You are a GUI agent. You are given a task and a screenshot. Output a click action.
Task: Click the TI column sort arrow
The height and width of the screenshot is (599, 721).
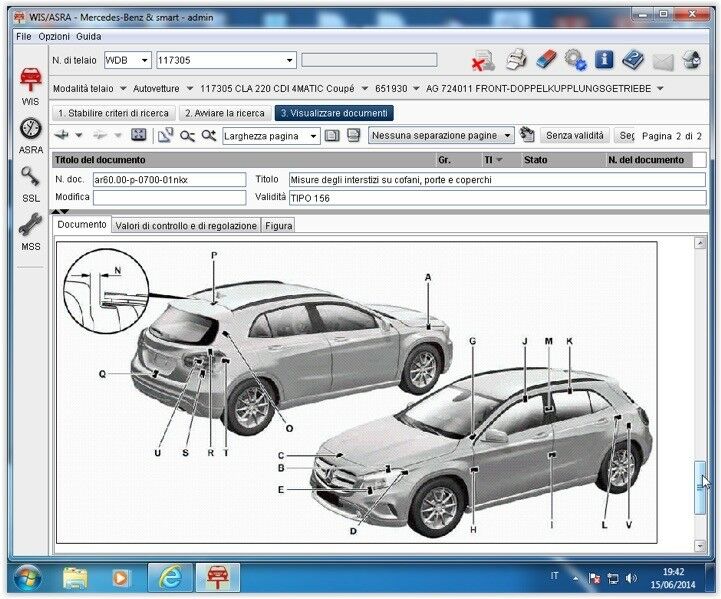pyautogui.click(x=499, y=160)
